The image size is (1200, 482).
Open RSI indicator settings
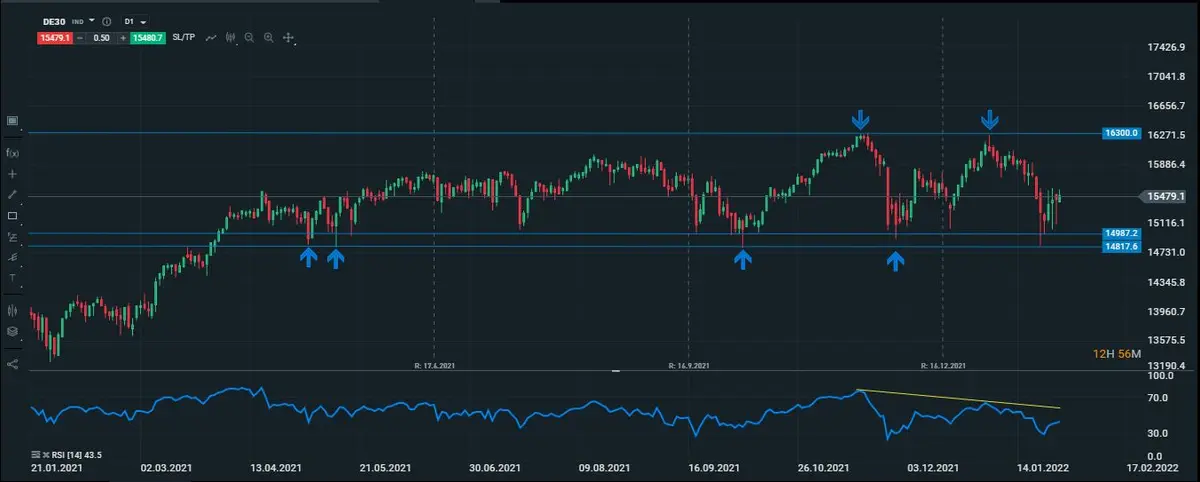[x=37, y=454]
